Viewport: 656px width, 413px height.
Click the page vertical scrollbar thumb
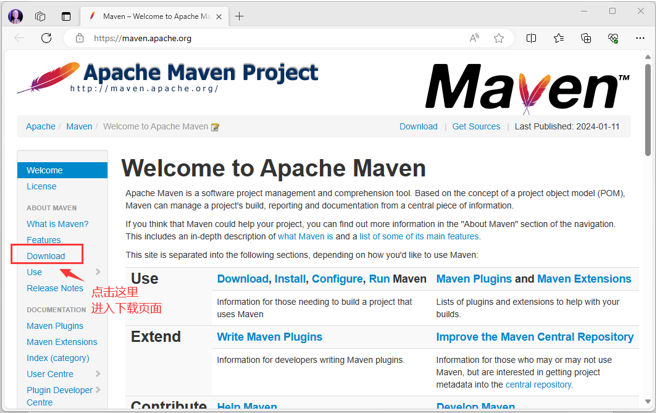648,110
